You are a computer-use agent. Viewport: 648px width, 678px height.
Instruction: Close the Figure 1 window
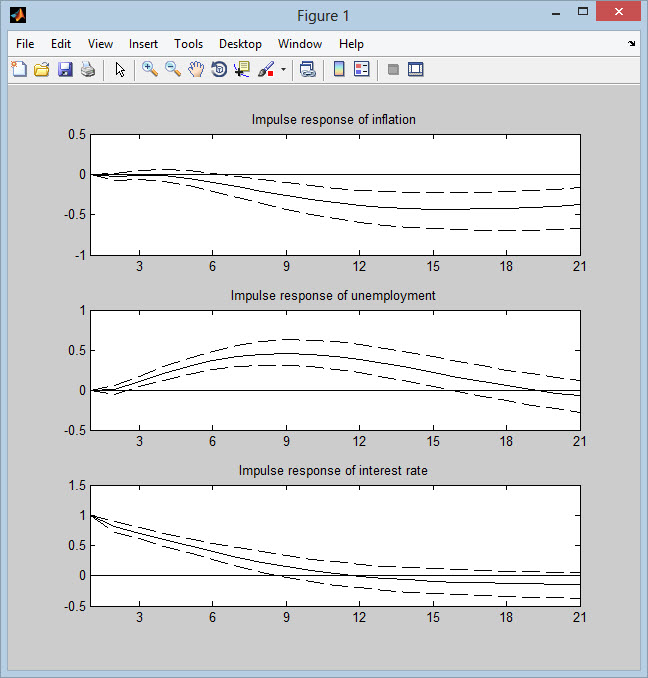pos(618,12)
